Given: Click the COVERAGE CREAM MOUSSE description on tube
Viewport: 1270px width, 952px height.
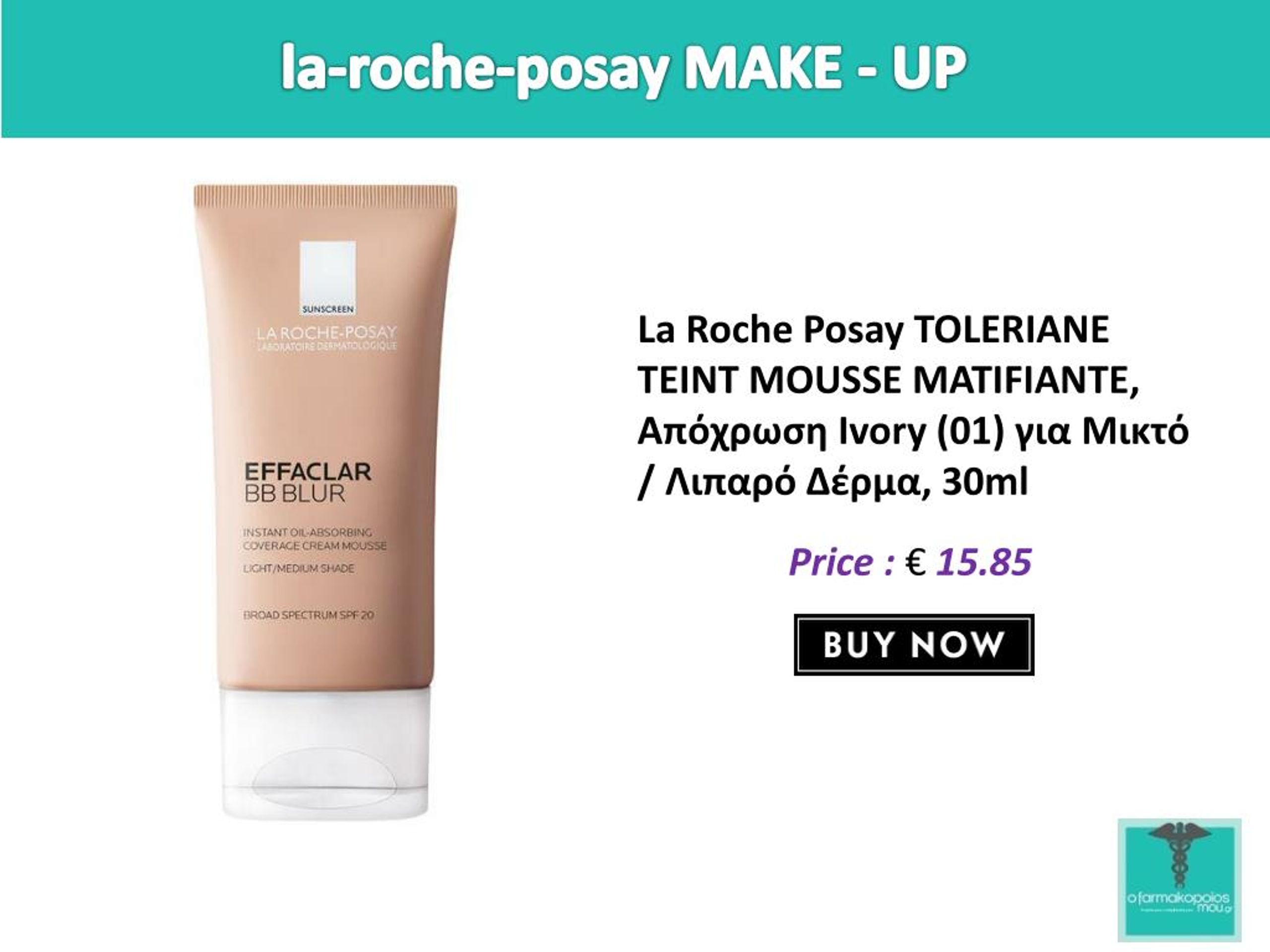Looking at the screenshot, I should pyautogui.click(x=315, y=545).
